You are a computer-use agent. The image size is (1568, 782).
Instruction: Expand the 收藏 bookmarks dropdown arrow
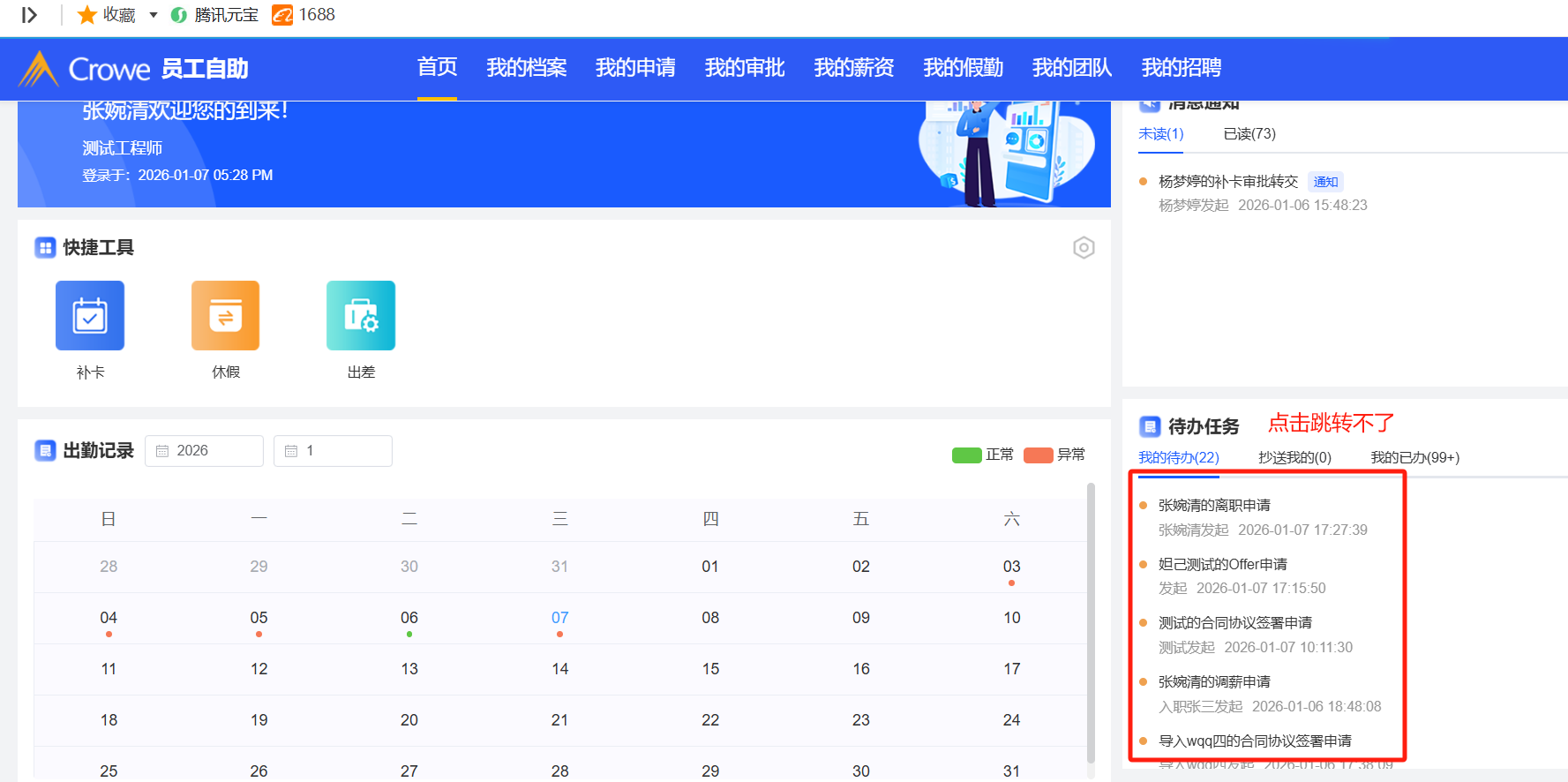153,15
